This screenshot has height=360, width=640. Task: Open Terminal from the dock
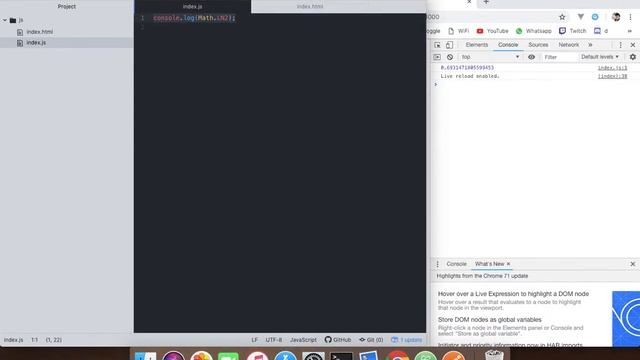point(341,356)
